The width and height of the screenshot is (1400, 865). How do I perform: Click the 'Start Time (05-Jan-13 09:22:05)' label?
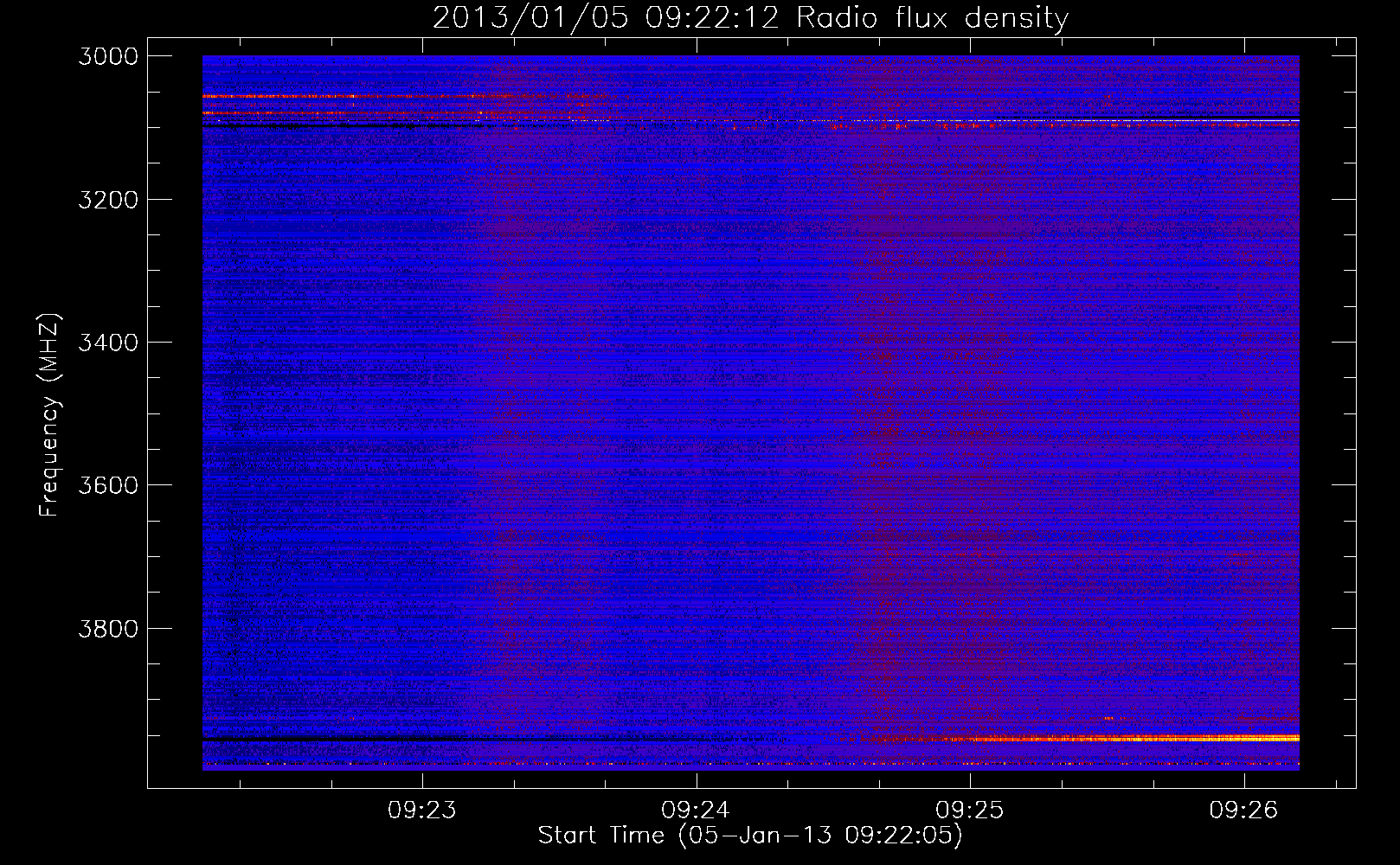(750, 836)
